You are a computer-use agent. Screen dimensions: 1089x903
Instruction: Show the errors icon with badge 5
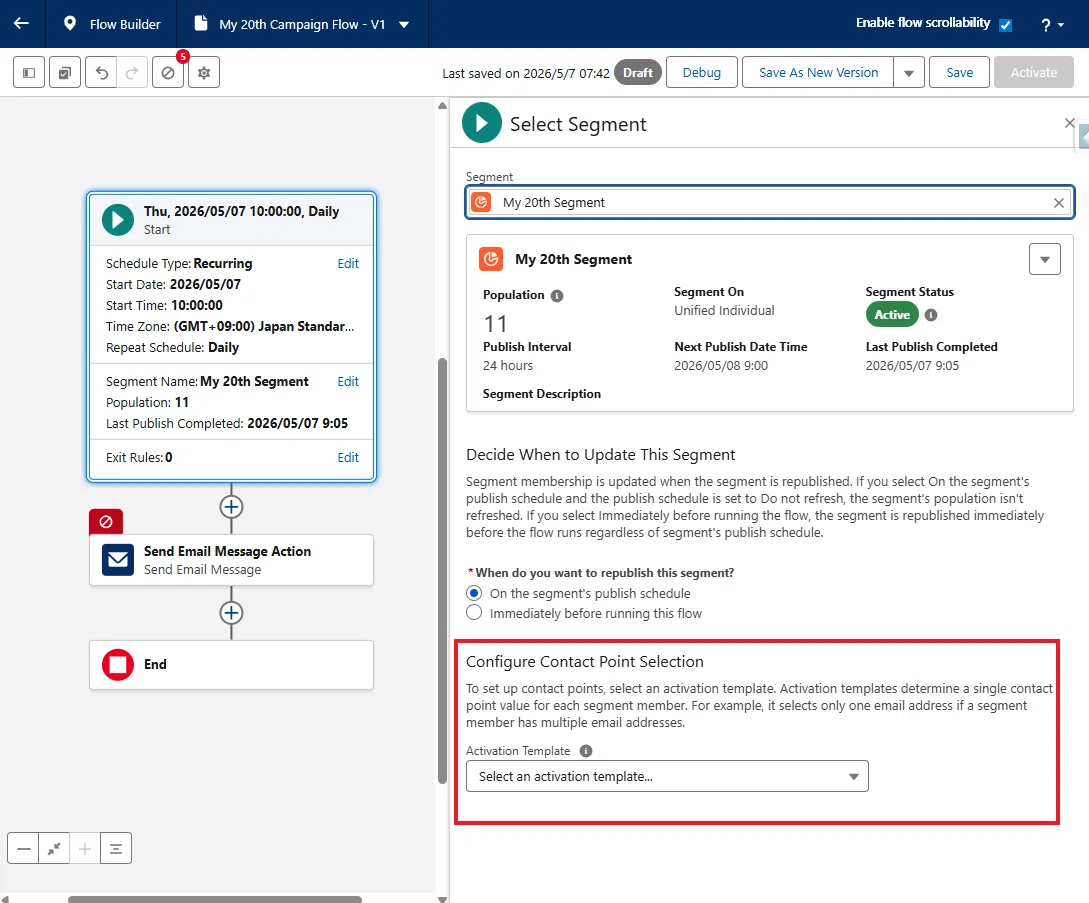point(168,72)
